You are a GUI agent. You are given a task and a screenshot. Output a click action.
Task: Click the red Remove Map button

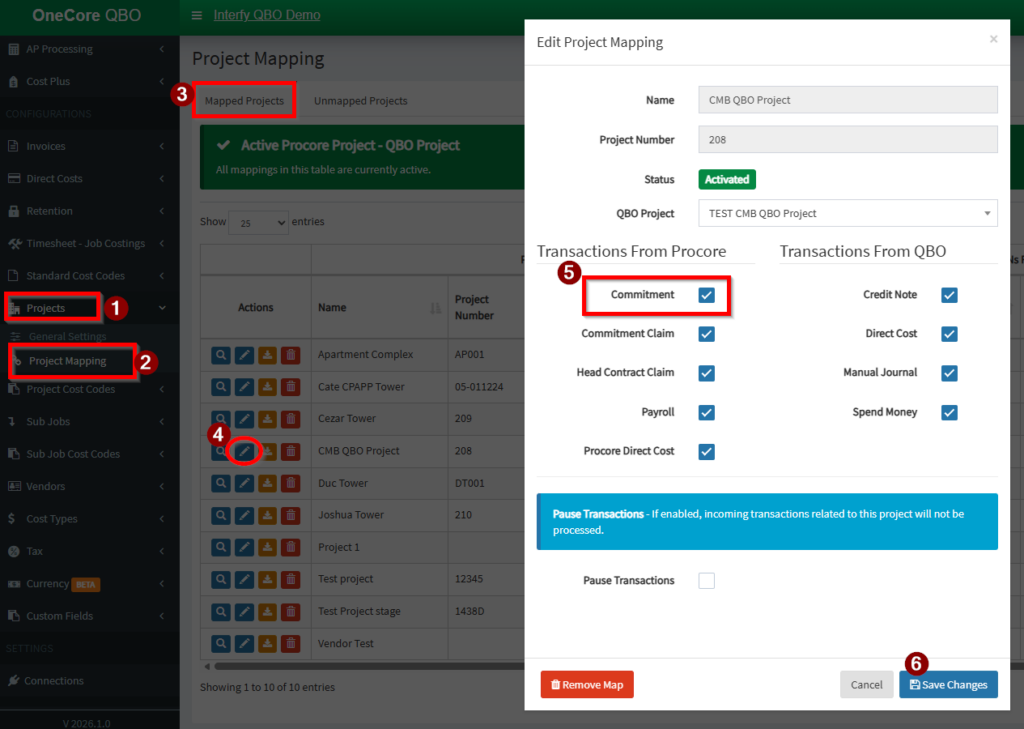(x=587, y=685)
